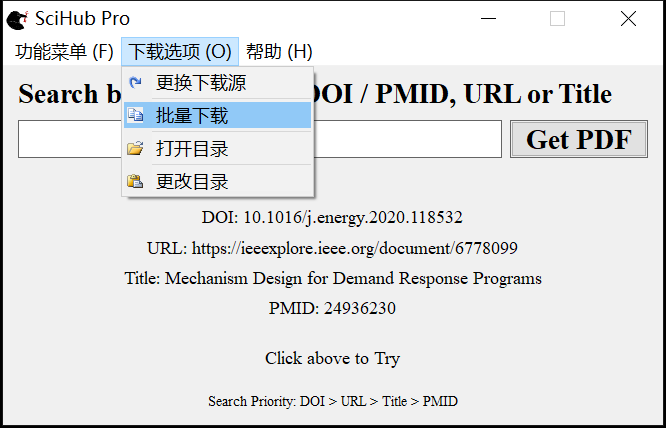Choose 更改目录 menu entry
The width and height of the screenshot is (666, 428).
[217, 181]
